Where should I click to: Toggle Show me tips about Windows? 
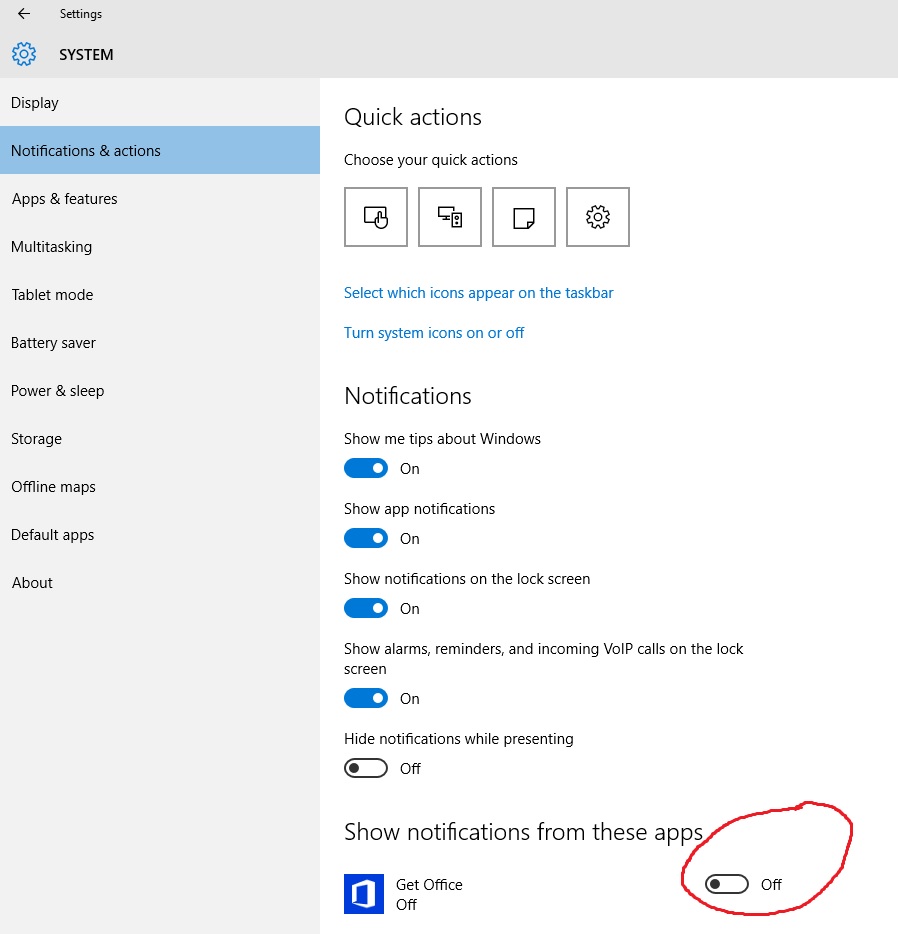[x=366, y=468]
